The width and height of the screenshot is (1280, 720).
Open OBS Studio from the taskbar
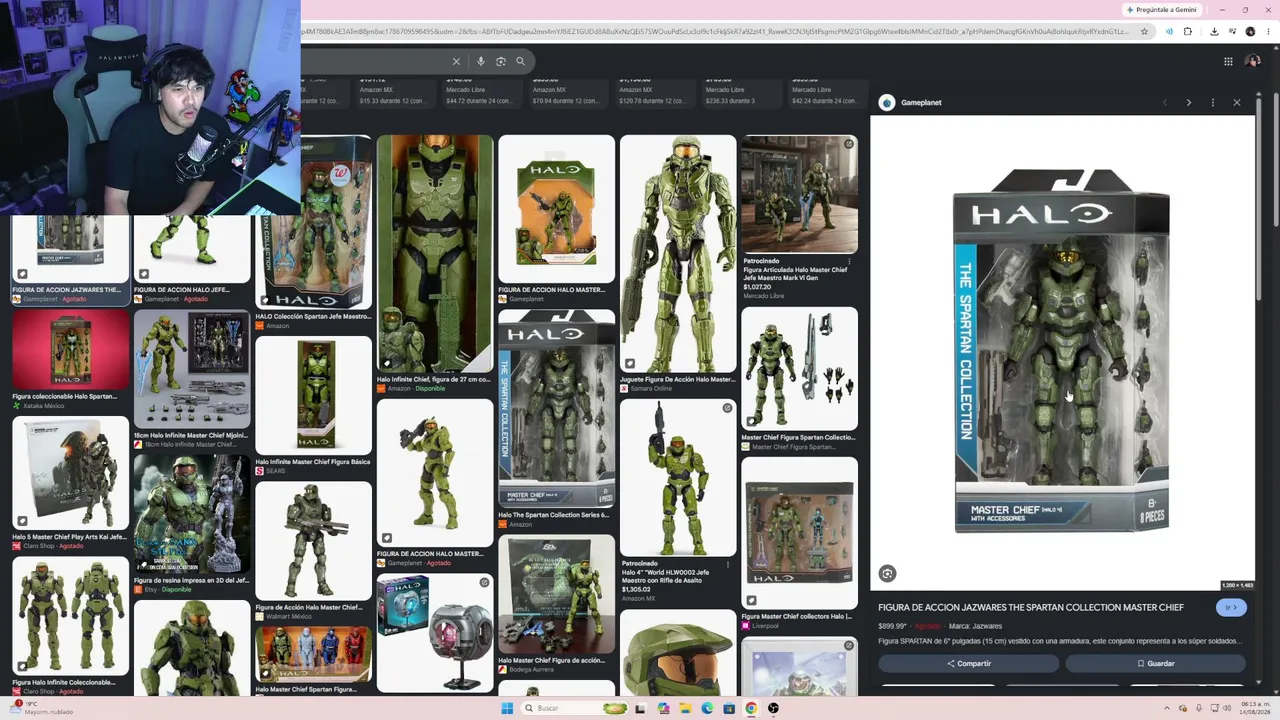tap(773, 708)
